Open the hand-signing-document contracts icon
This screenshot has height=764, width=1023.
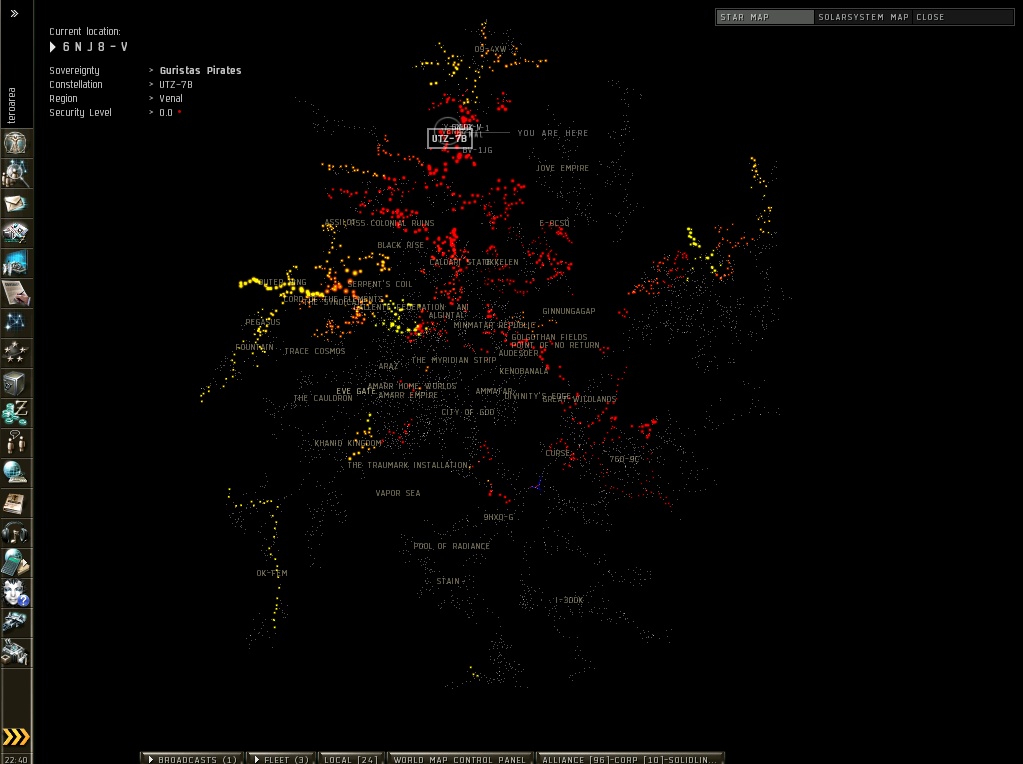(16, 293)
